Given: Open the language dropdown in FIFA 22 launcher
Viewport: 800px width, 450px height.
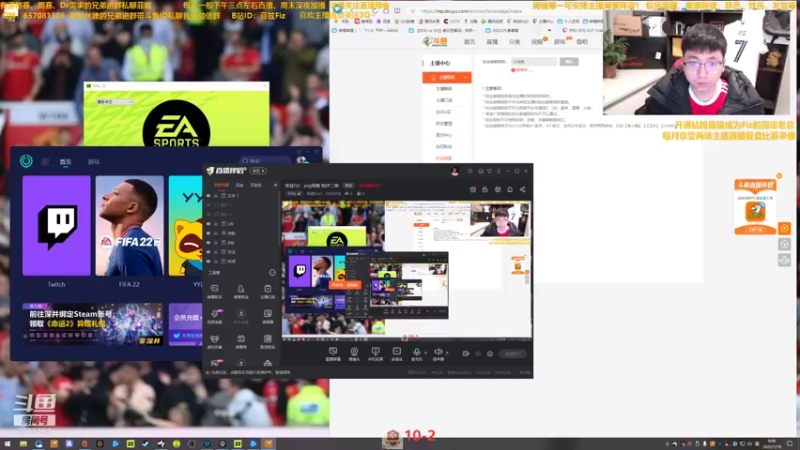Looking at the screenshot, I should click(x=115, y=102).
